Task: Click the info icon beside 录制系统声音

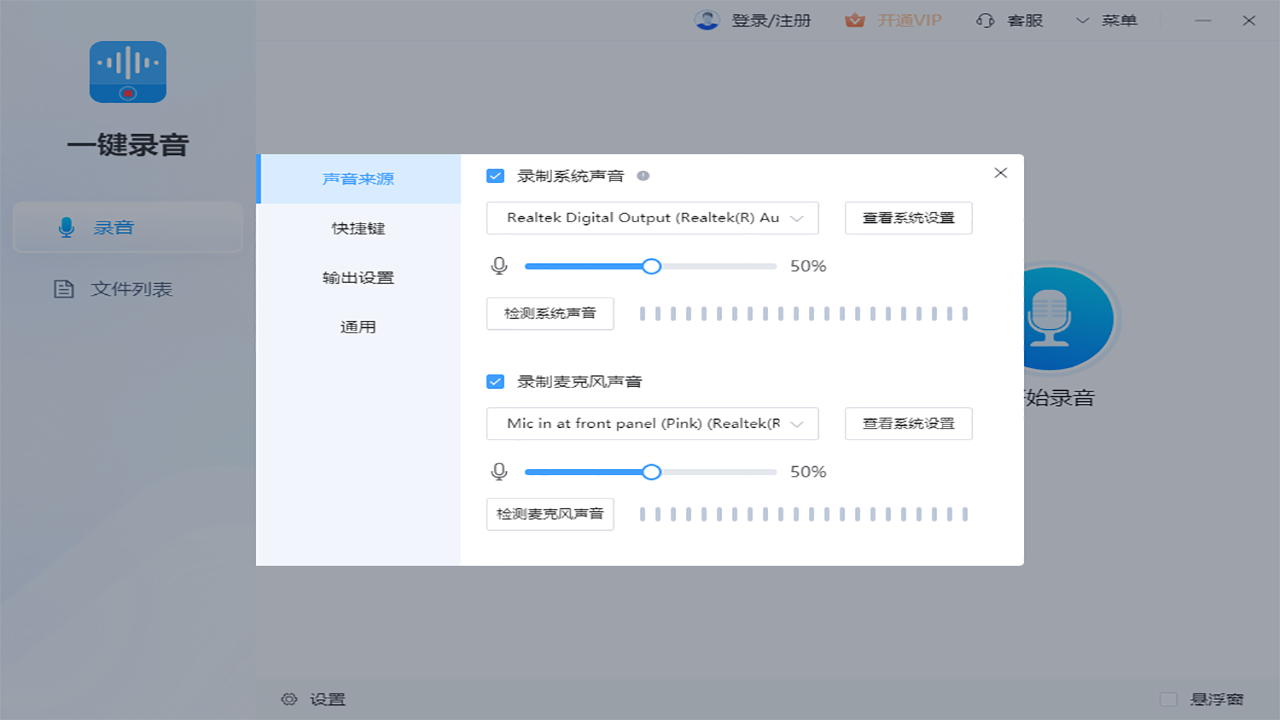Action: (643, 175)
